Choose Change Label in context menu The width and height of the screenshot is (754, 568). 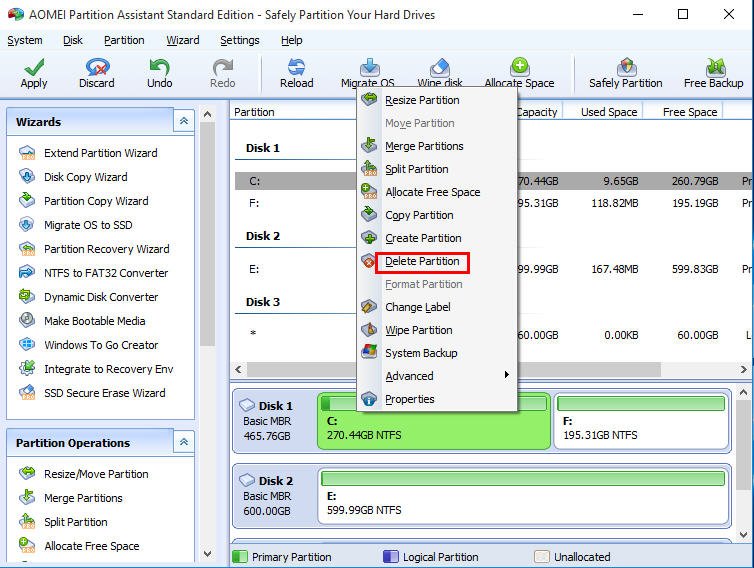coord(437,307)
